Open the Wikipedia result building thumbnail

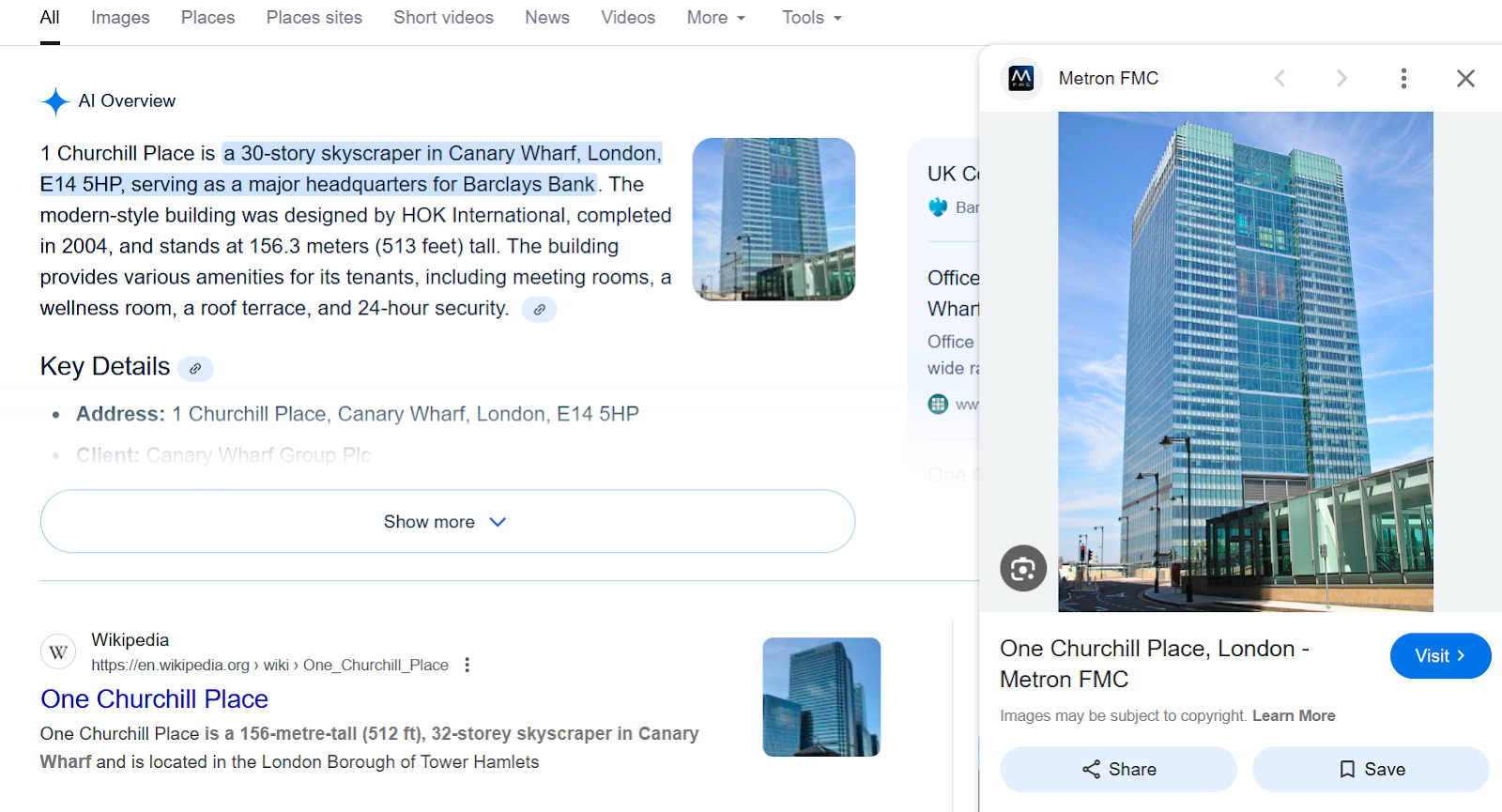coord(821,697)
